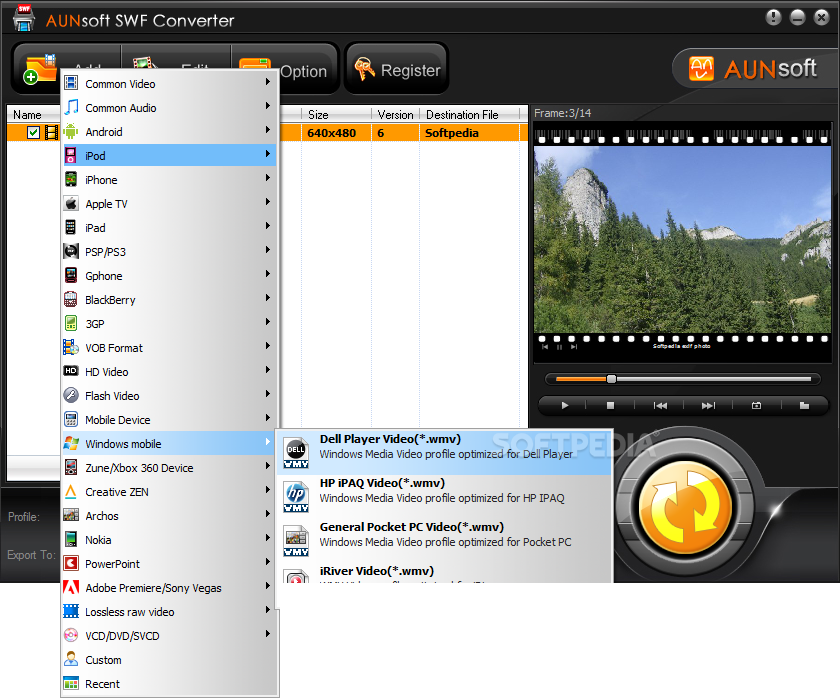This screenshot has width=840, height=698.
Task: Click the VCD/DVD/SVCD disc icon
Action: click(x=71, y=635)
